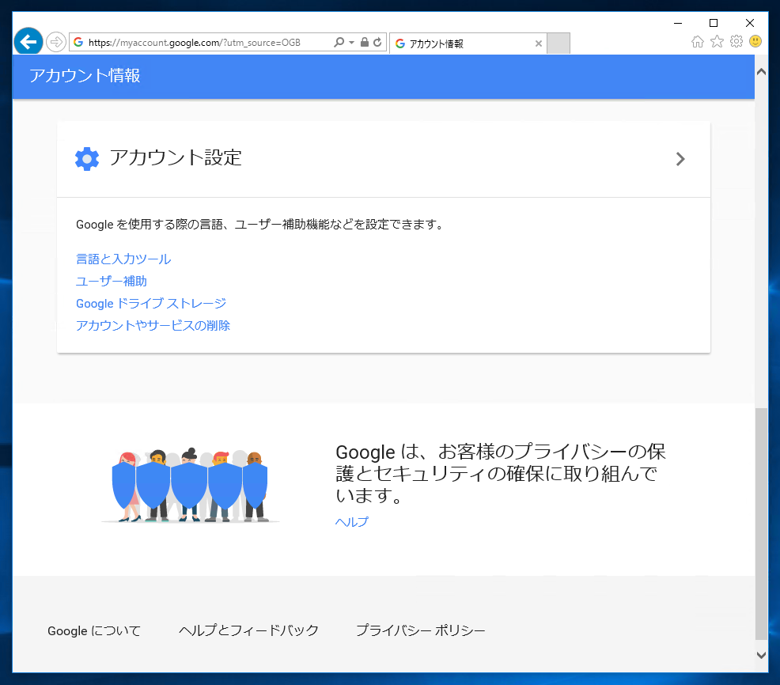Go to home page via house icon

698,42
